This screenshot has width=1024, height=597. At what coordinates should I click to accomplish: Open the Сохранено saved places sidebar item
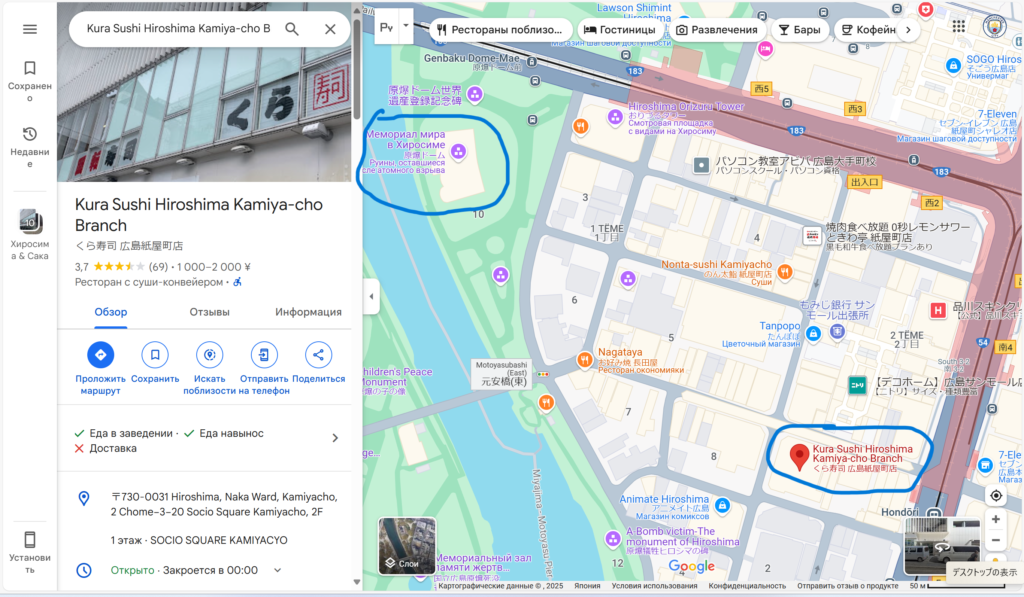[x=30, y=82]
